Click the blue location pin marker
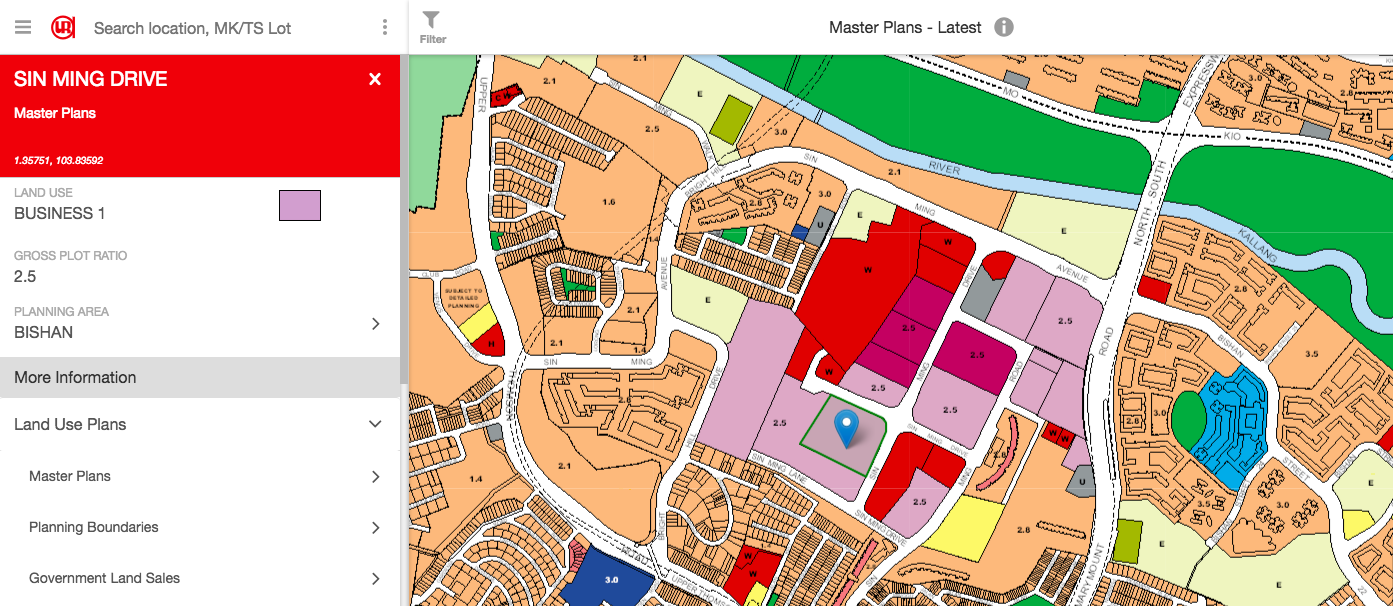The image size is (1393, 606). [847, 428]
